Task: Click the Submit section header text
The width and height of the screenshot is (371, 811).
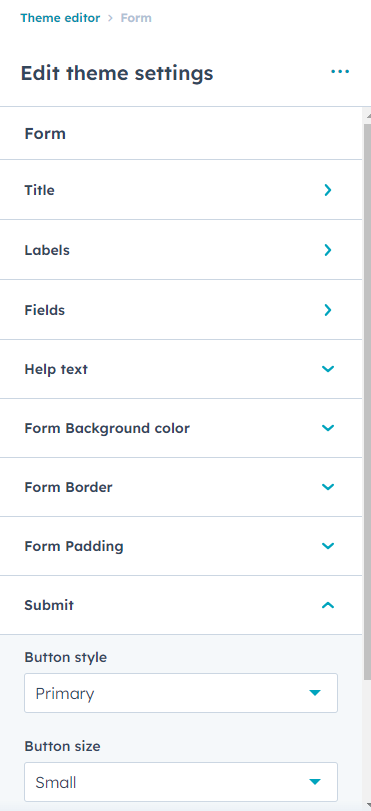Action: point(49,605)
